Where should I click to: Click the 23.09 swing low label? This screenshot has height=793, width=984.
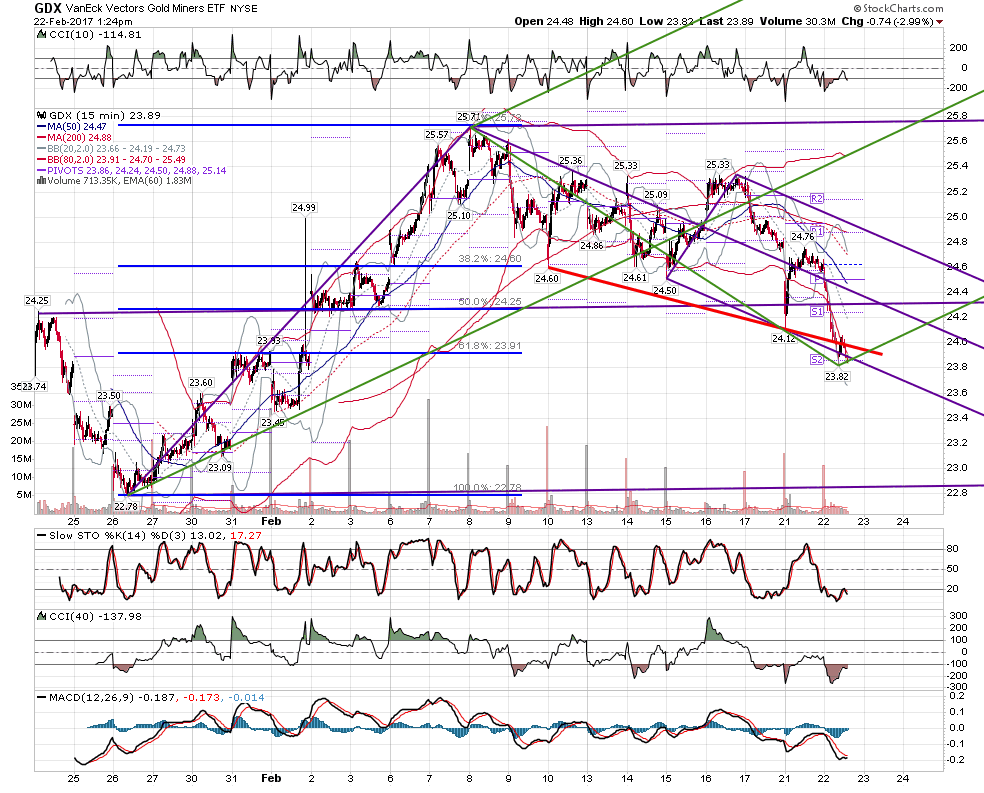tap(220, 468)
